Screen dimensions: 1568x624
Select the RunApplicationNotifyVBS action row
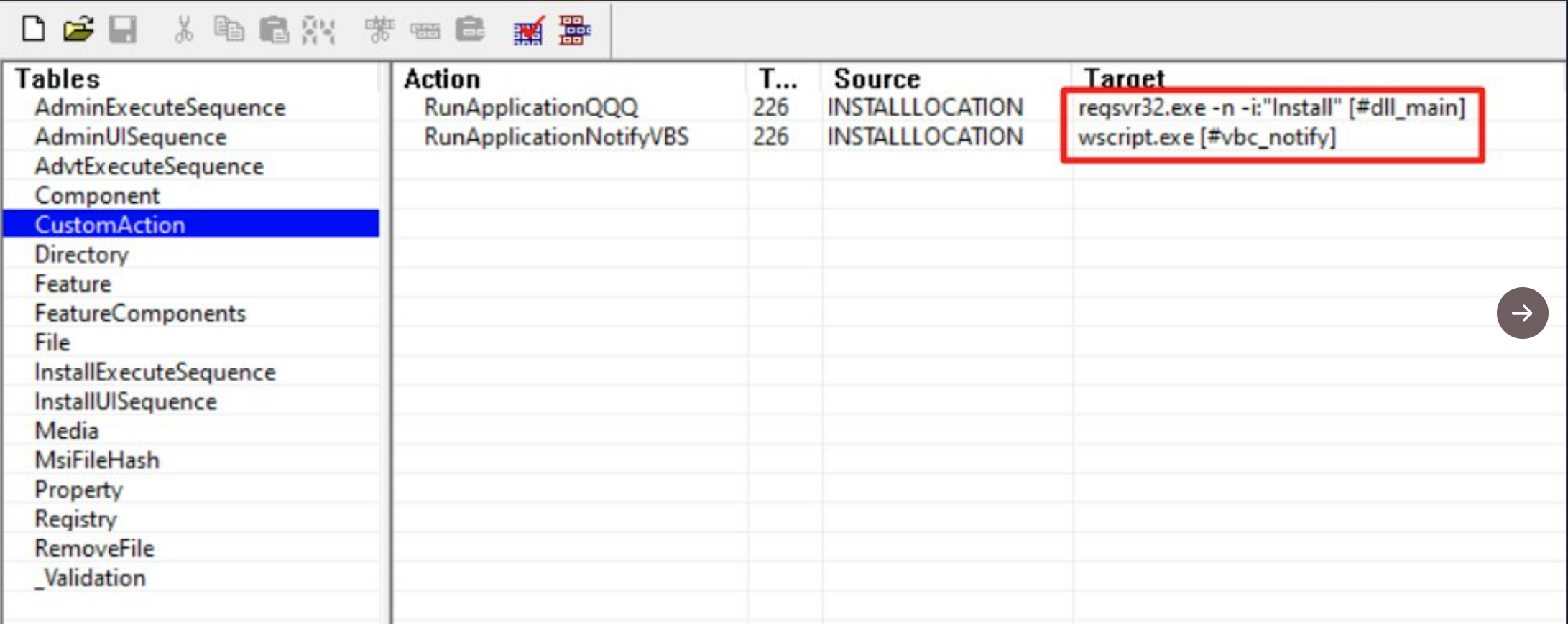click(555, 137)
